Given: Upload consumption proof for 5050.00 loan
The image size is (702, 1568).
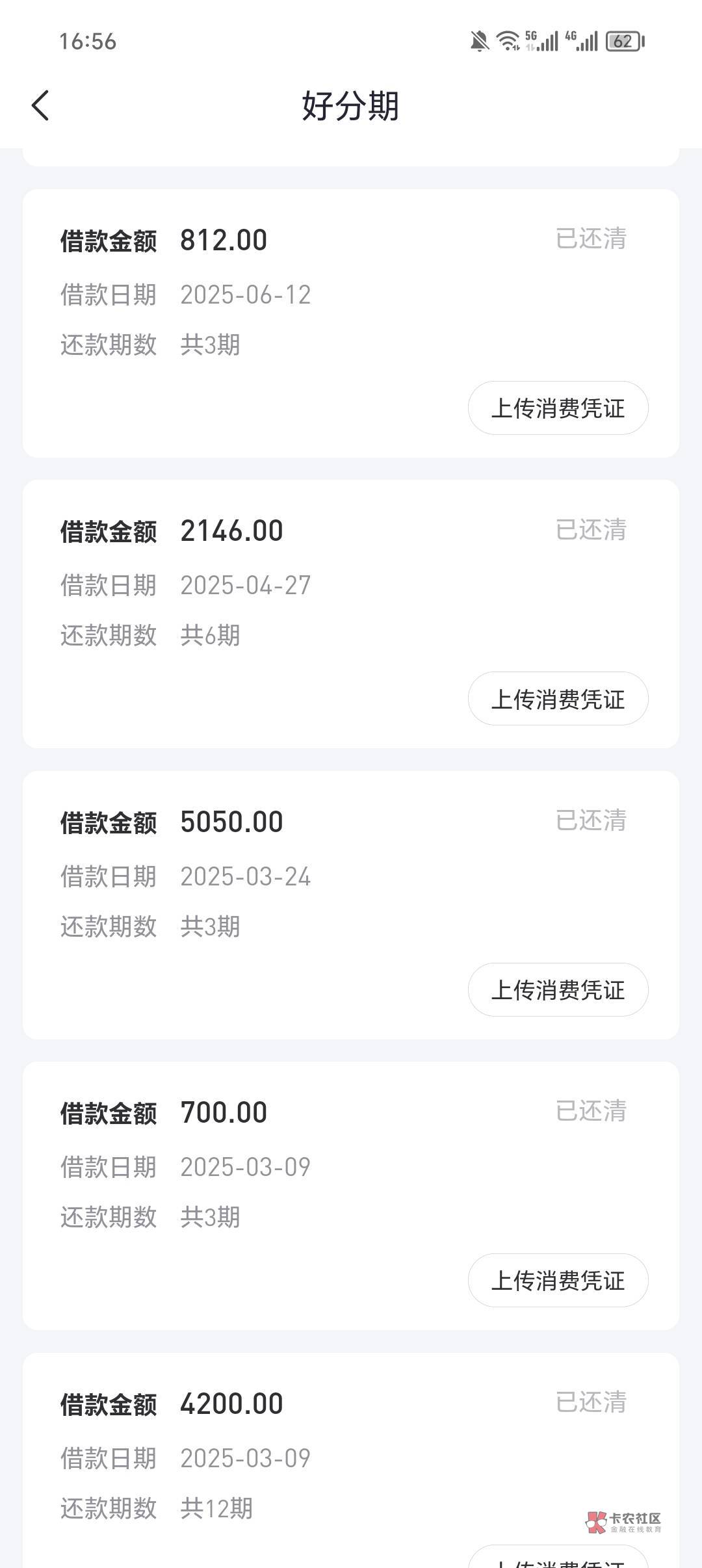Looking at the screenshot, I should coord(558,989).
